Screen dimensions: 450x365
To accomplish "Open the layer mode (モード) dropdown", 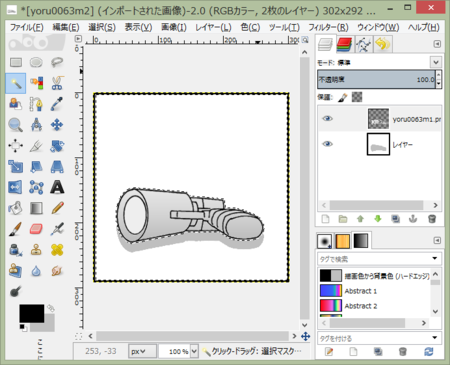I will (x=435, y=62).
